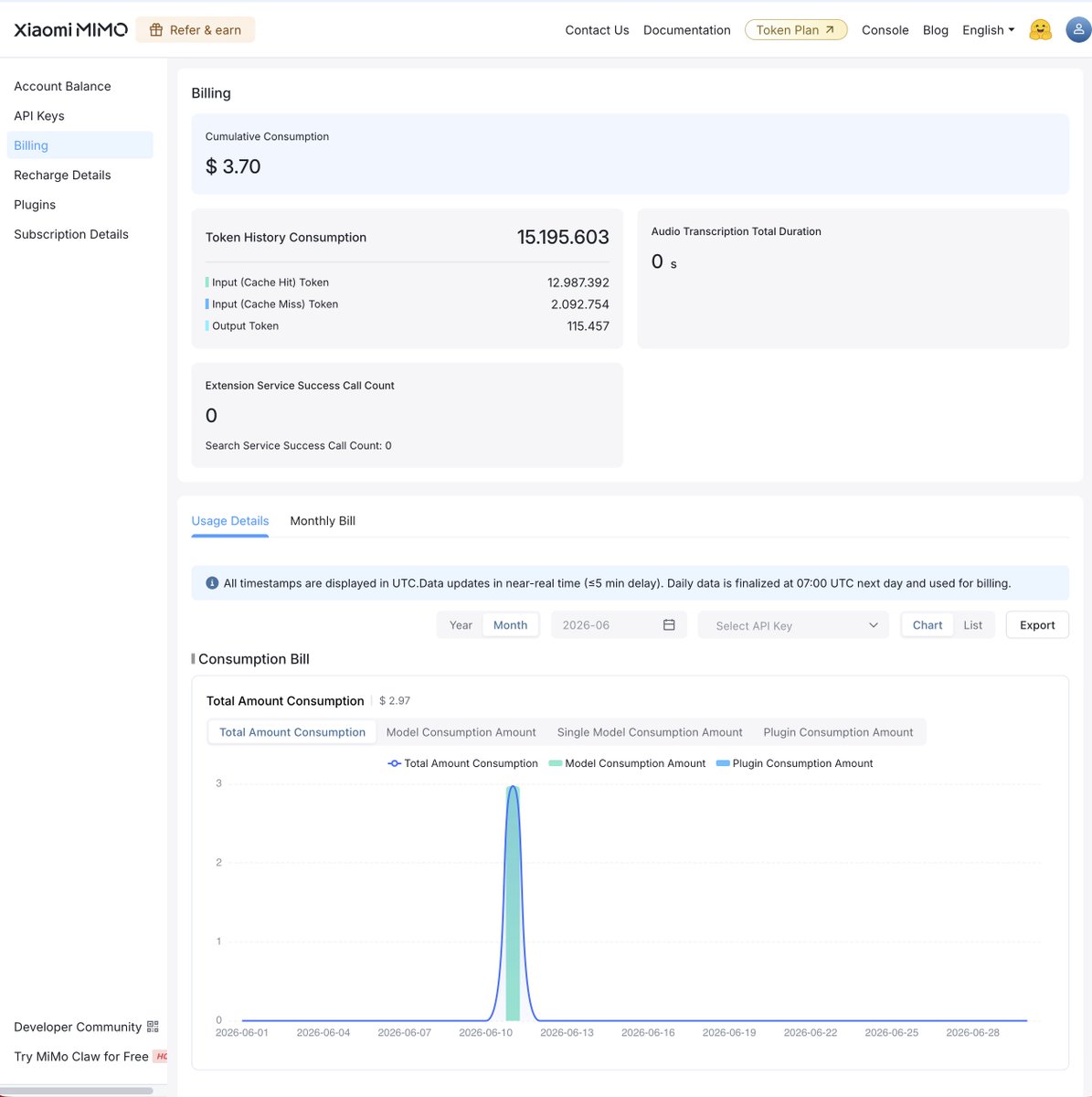Open the Documentation link
This screenshot has width=1092, height=1097.
click(687, 30)
